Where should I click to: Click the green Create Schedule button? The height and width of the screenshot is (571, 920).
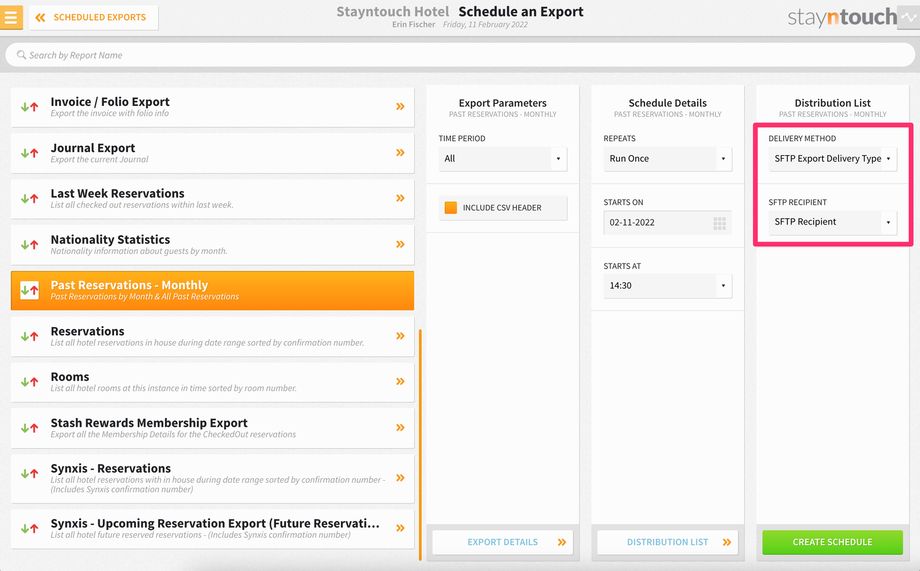(833, 542)
